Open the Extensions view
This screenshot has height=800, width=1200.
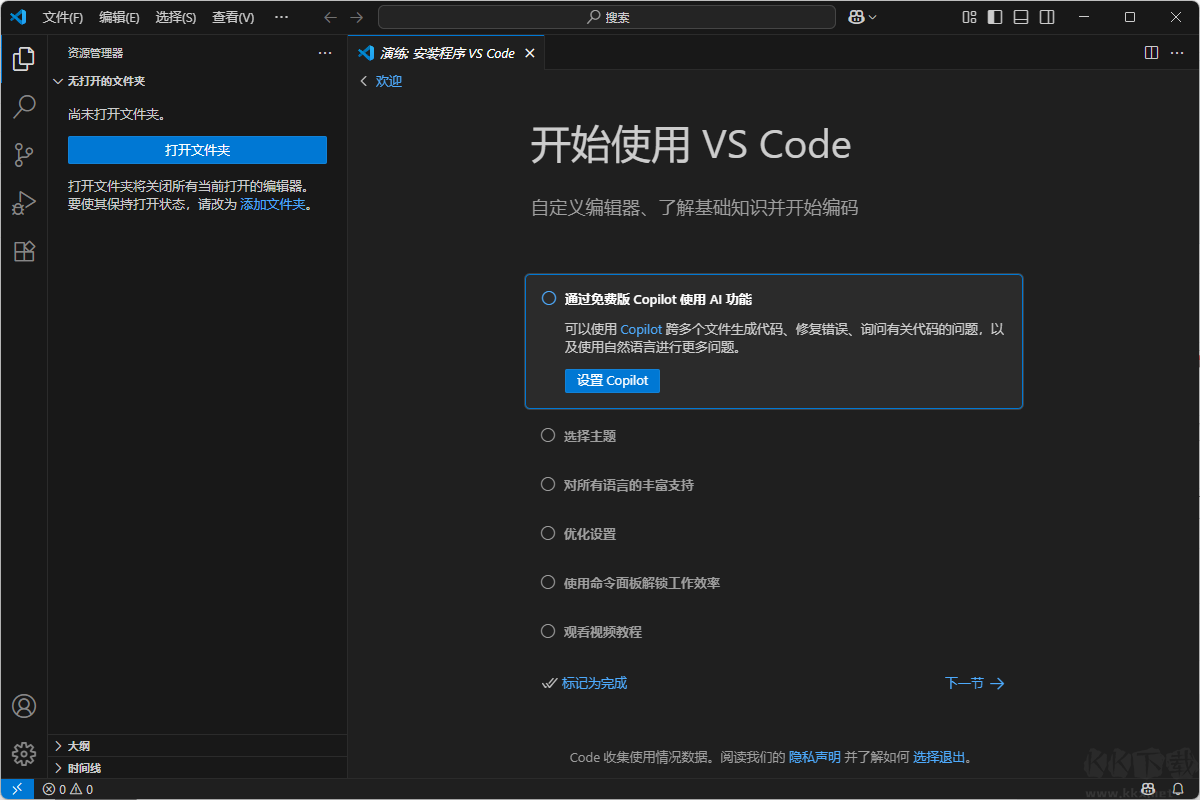pyautogui.click(x=23, y=251)
